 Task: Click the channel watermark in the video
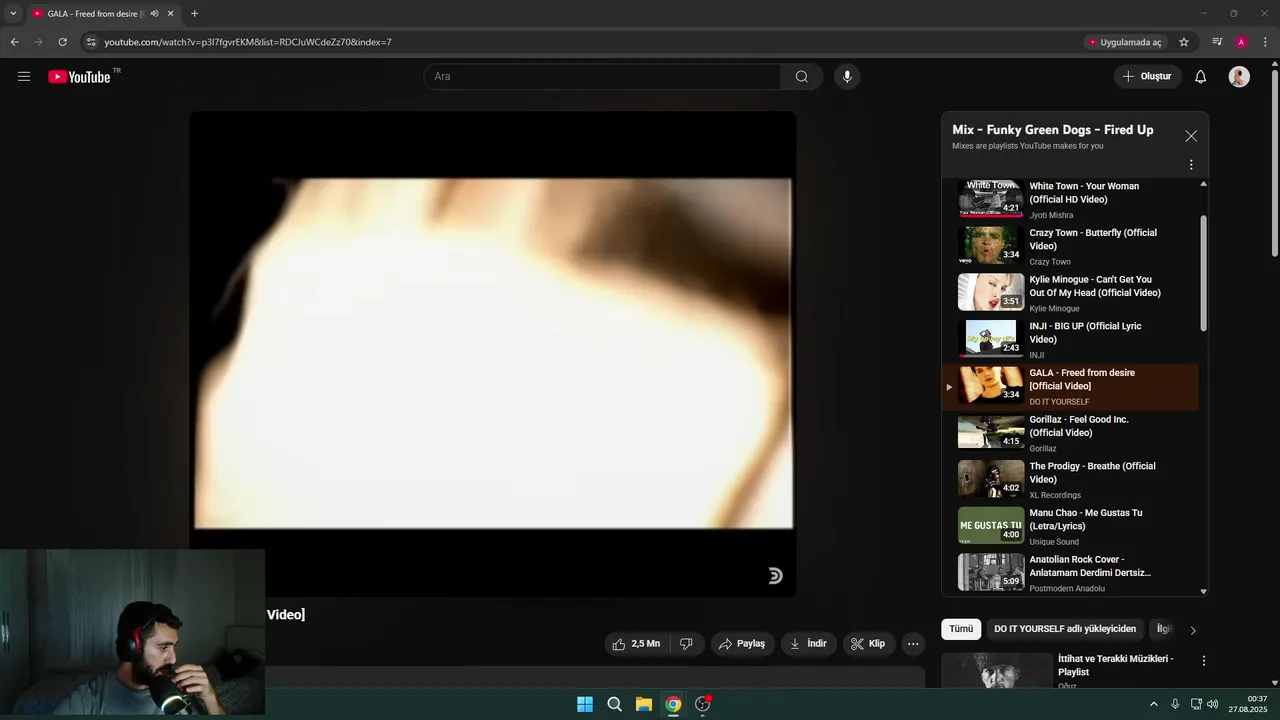775,576
